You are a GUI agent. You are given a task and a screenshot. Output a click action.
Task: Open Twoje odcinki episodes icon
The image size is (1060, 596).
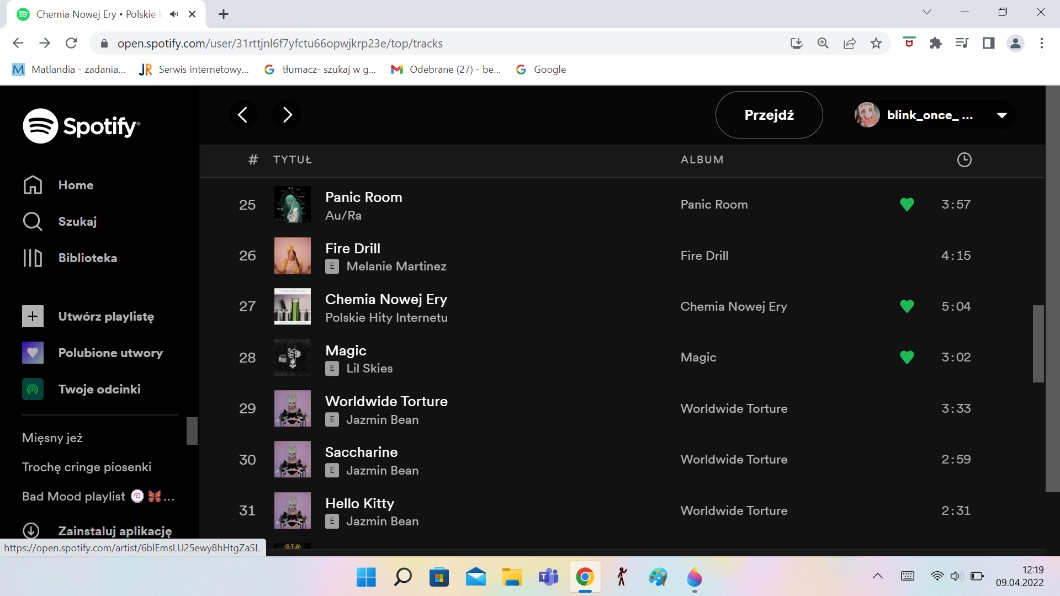click(x=33, y=389)
